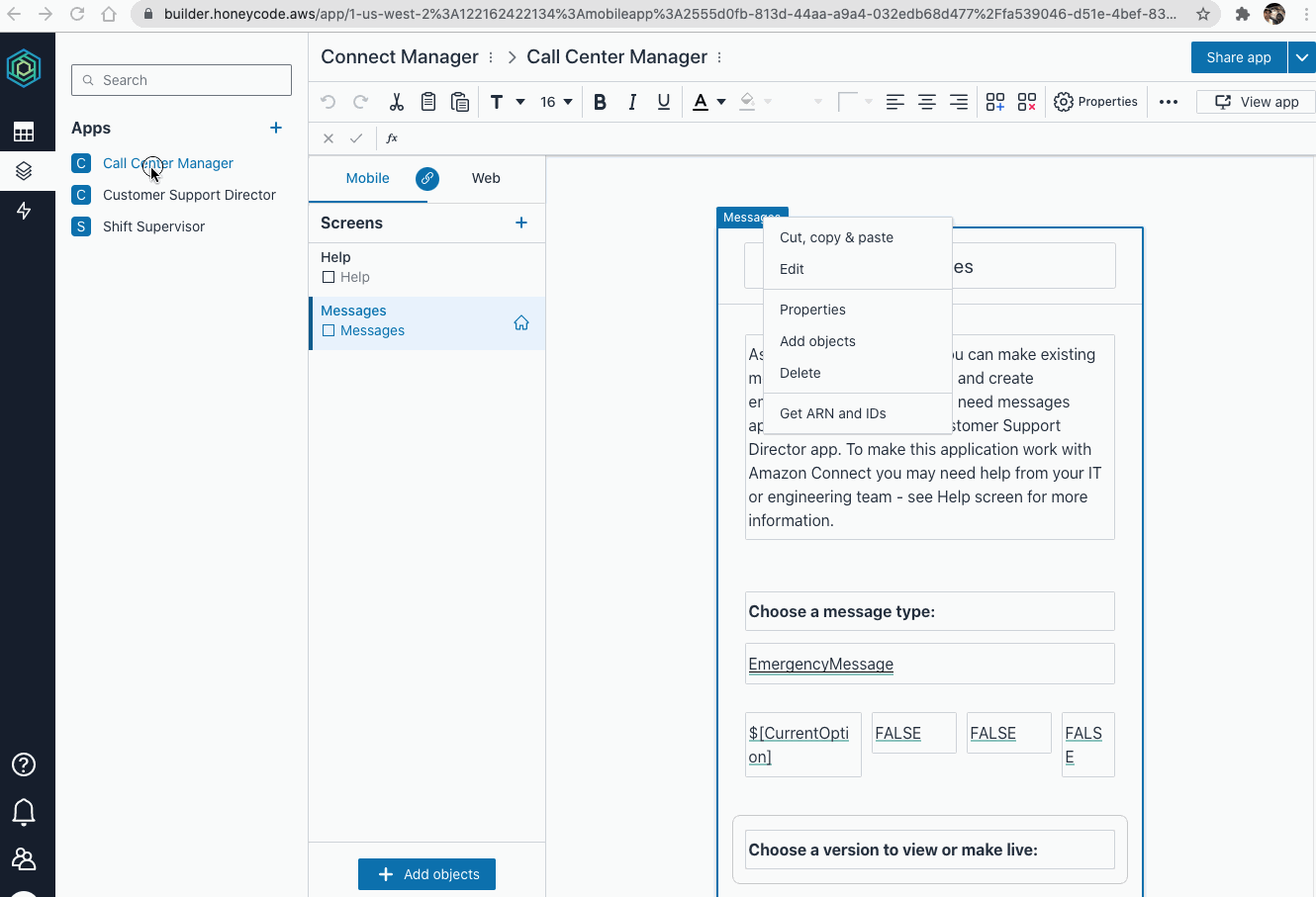Align text right
The width and height of the screenshot is (1316, 897).
(959, 102)
